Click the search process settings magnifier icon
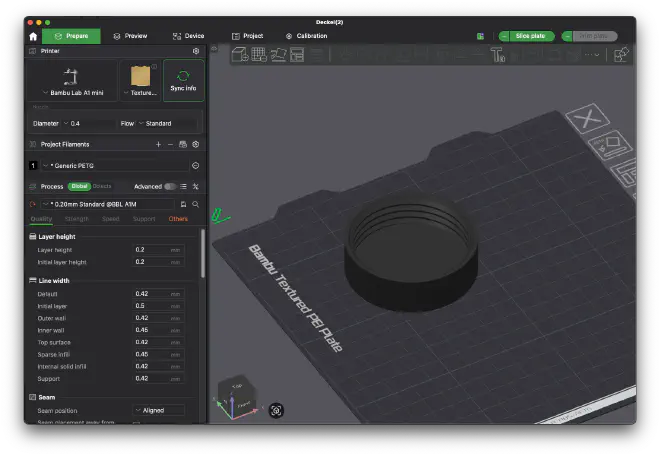This screenshot has height=456, width=660. (x=196, y=204)
